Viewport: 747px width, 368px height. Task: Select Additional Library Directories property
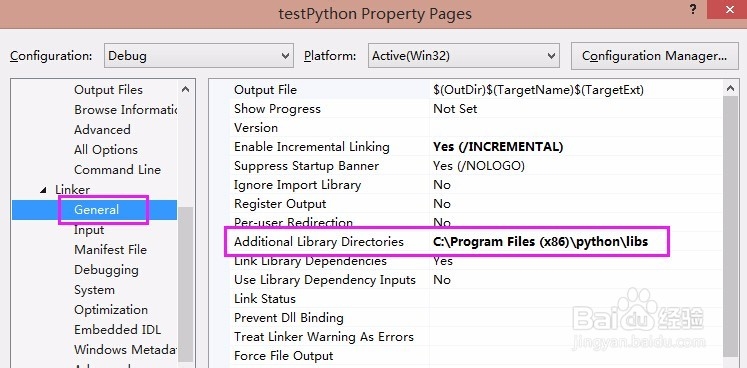pos(319,242)
